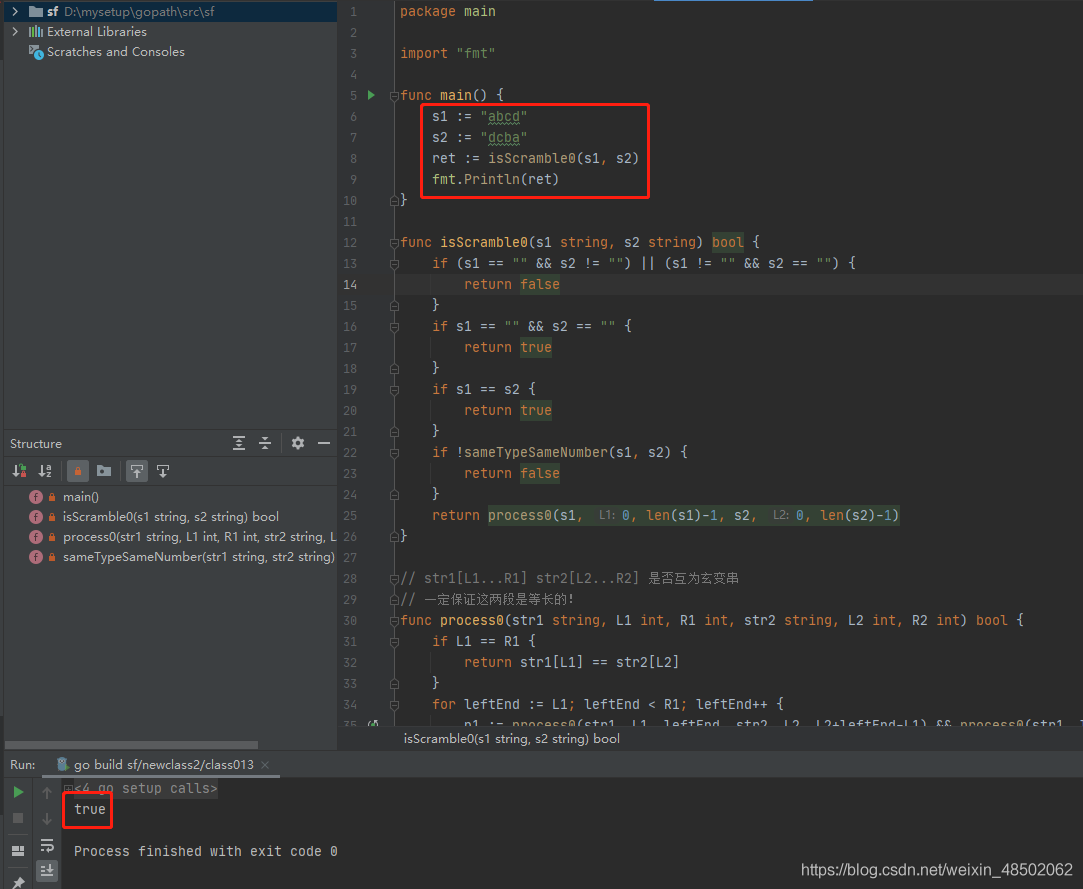Image resolution: width=1083 pixels, height=889 pixels.
Task: Select go build sf/newclass2/class013 tab
Action: click(x=163, y=765)
